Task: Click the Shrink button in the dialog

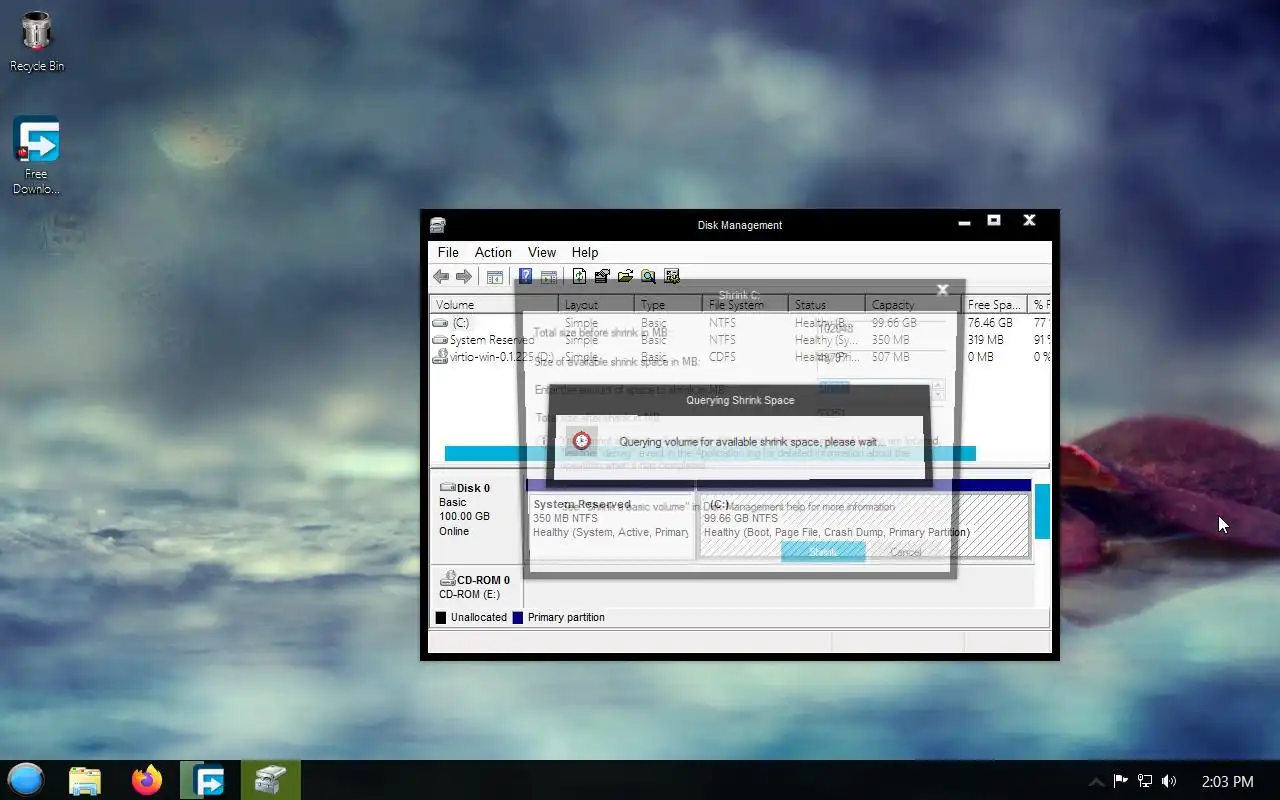Action: pos(823,552)
